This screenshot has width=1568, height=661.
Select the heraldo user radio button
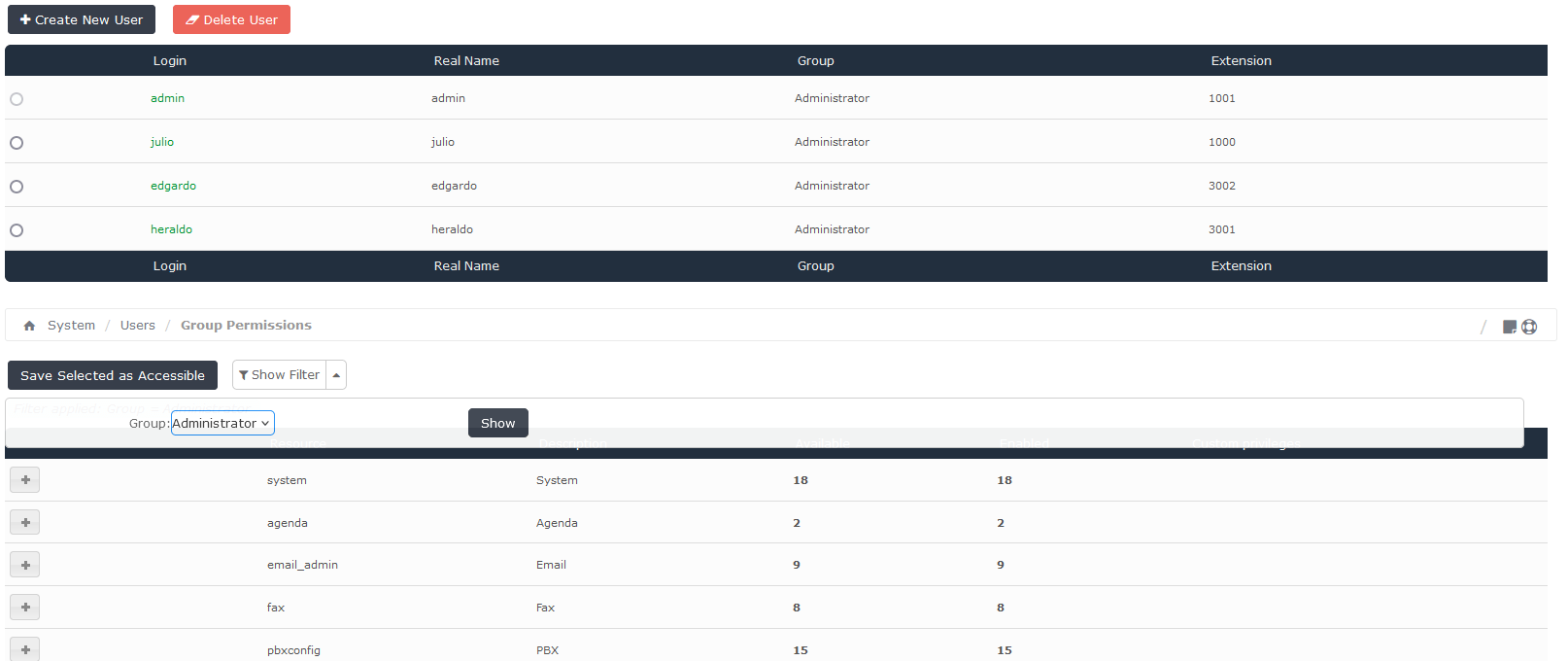tap(17, 230)
